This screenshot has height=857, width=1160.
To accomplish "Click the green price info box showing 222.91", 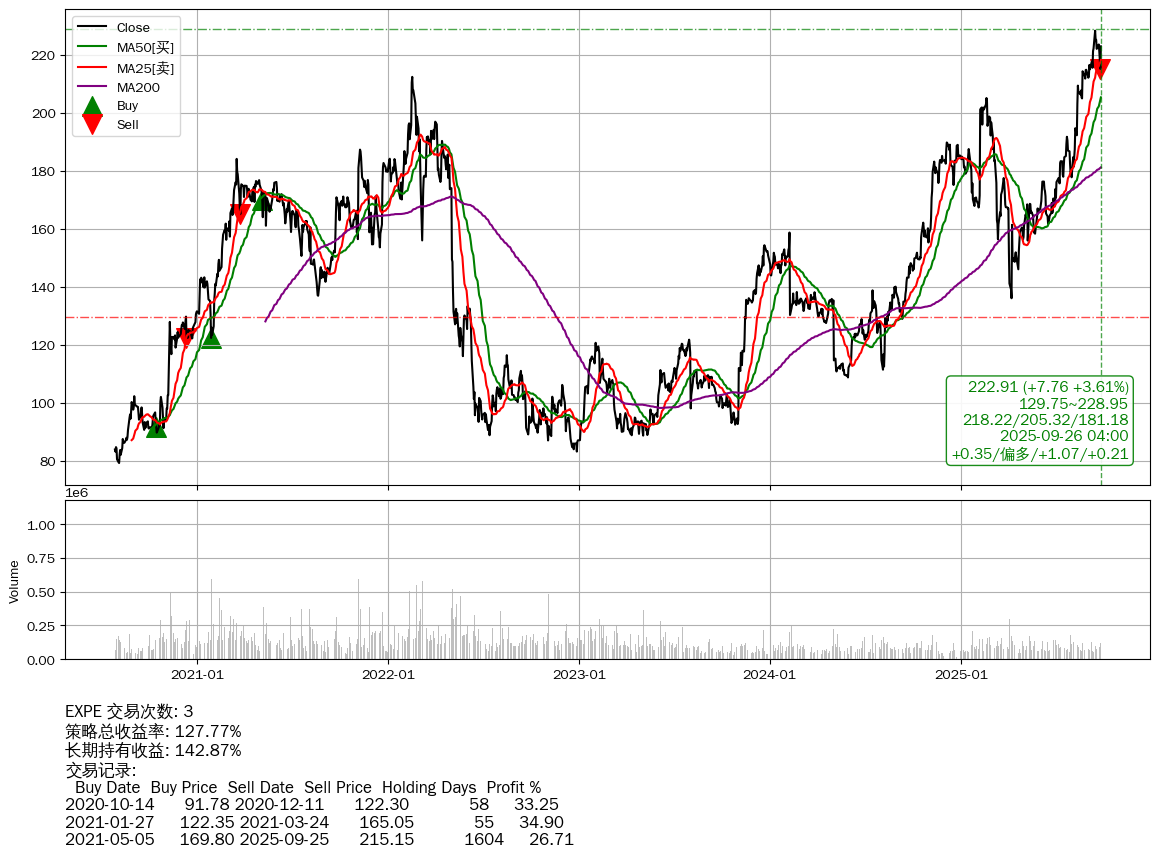I will tap(1039, 420).
